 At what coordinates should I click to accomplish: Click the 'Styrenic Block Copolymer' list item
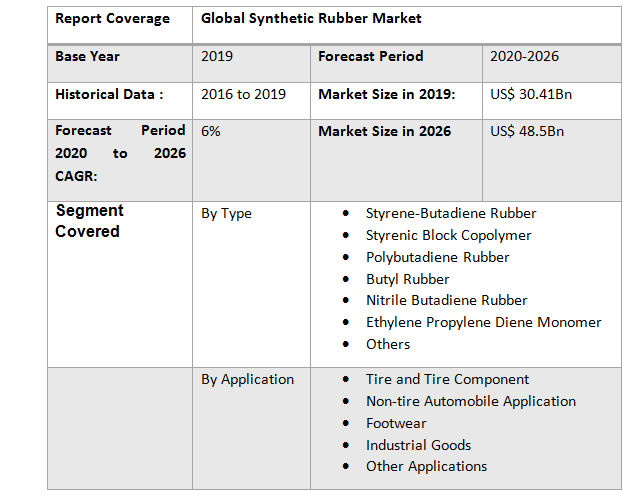[x=448, y=235]
